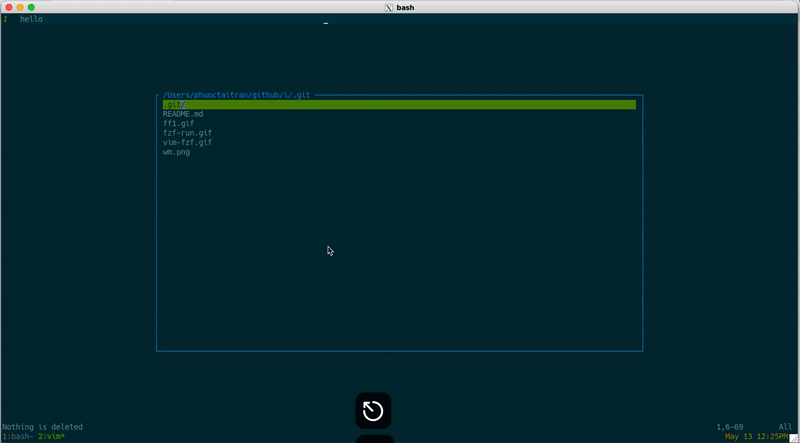800x443 pixels.
Task: Select ff1.gif in the file list
Action: (178, 124)
